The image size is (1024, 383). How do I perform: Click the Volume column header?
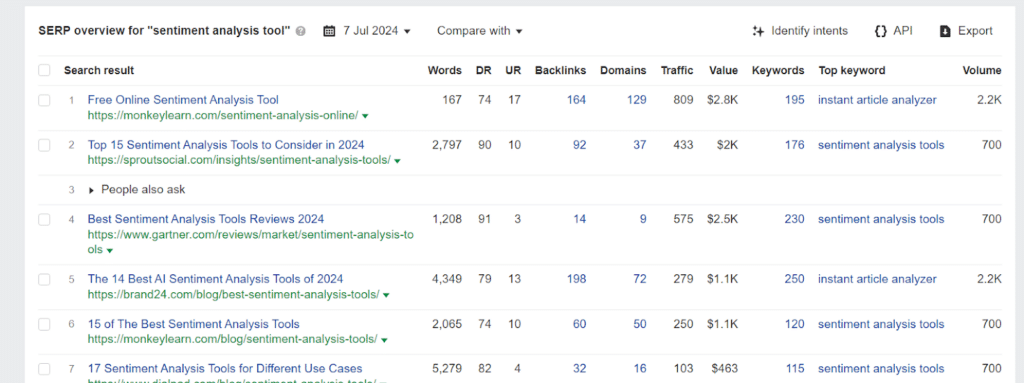click(982, 71)
